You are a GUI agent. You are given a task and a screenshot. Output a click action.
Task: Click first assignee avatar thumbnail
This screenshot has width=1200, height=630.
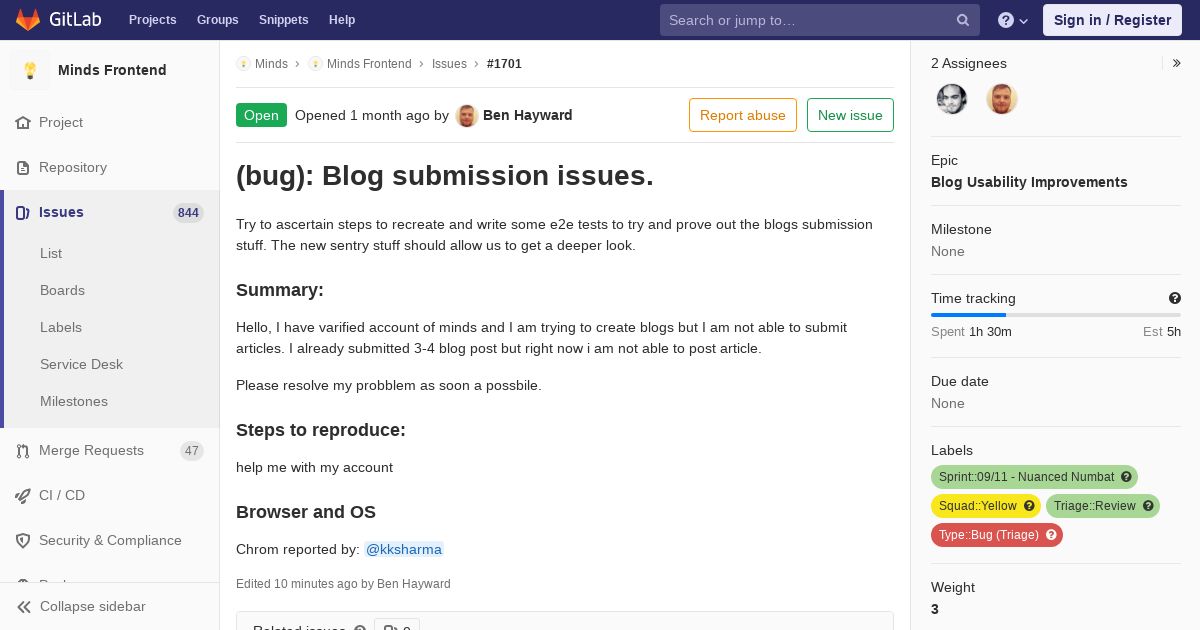coord(952,99)
